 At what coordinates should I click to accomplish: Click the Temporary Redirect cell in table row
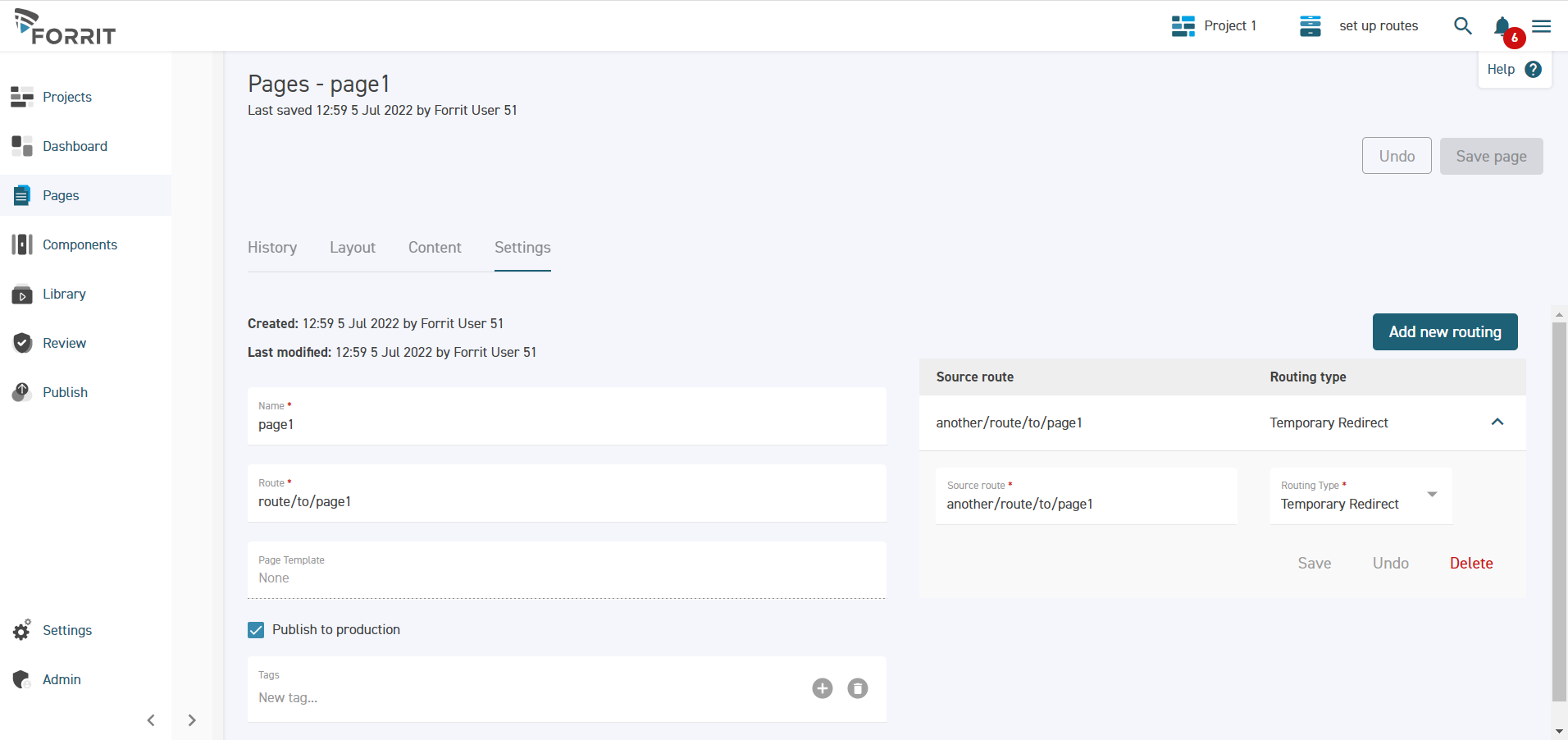1329,423
